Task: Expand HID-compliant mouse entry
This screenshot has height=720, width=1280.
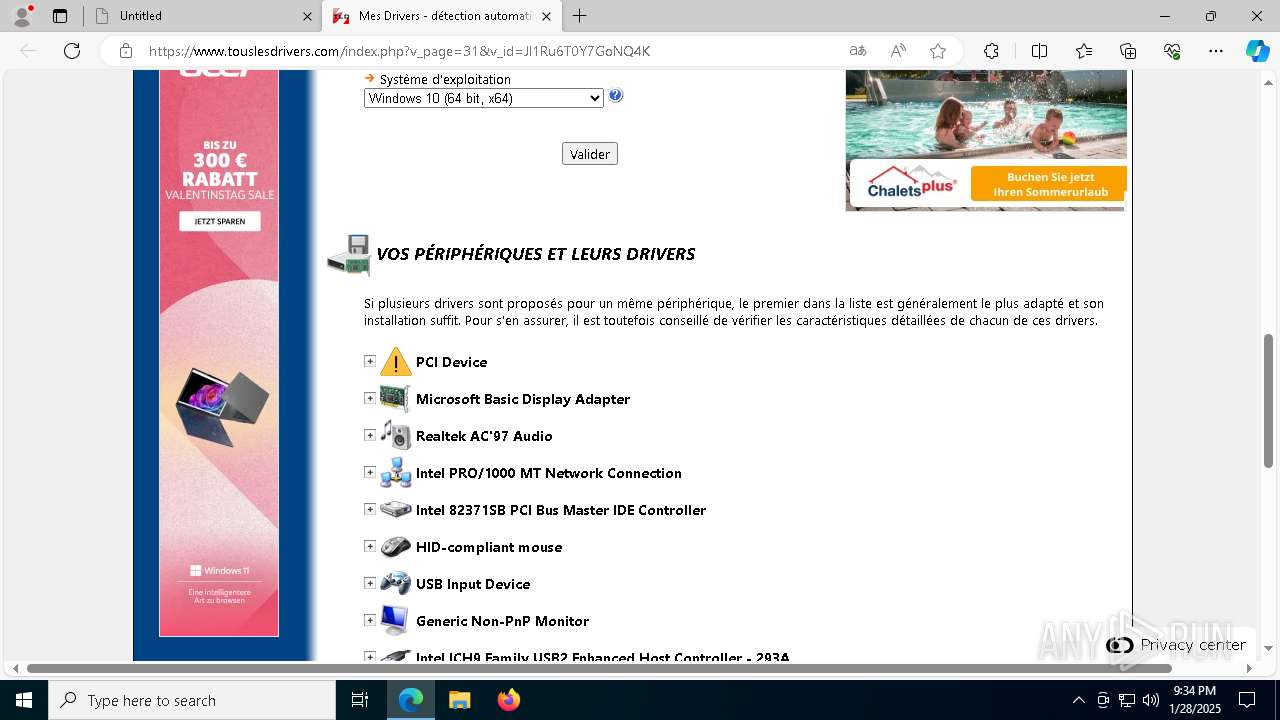Action: point(370,546)
